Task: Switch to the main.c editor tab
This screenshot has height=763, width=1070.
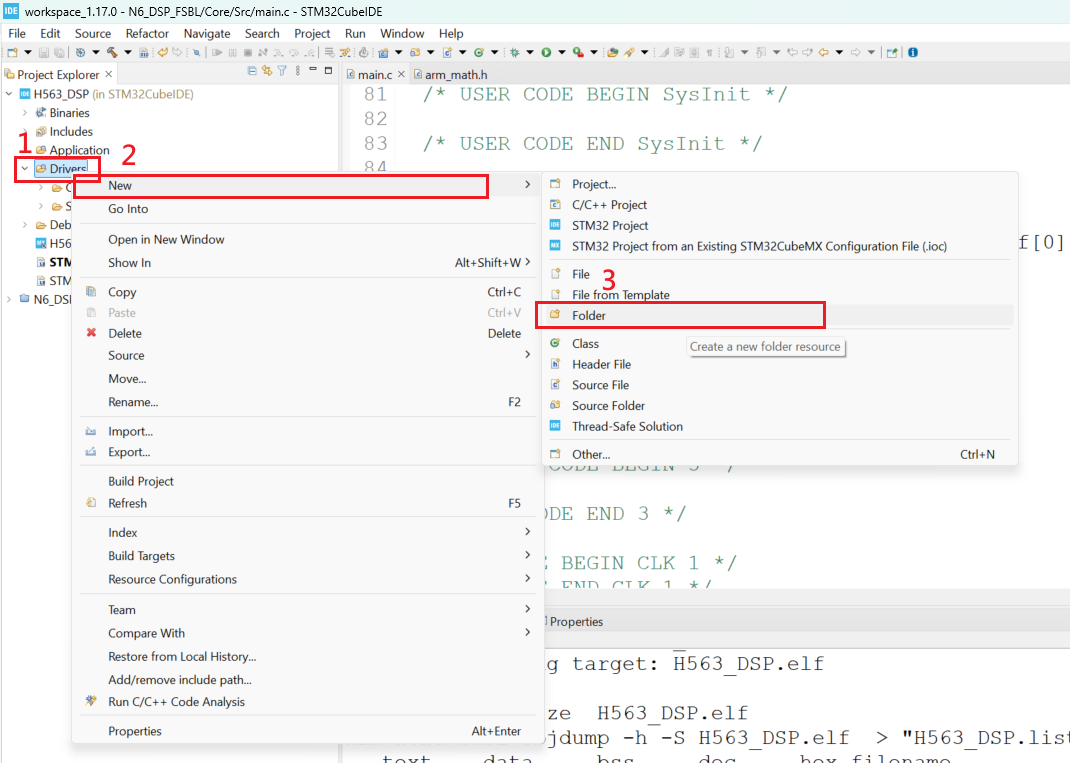Action: 375,74
